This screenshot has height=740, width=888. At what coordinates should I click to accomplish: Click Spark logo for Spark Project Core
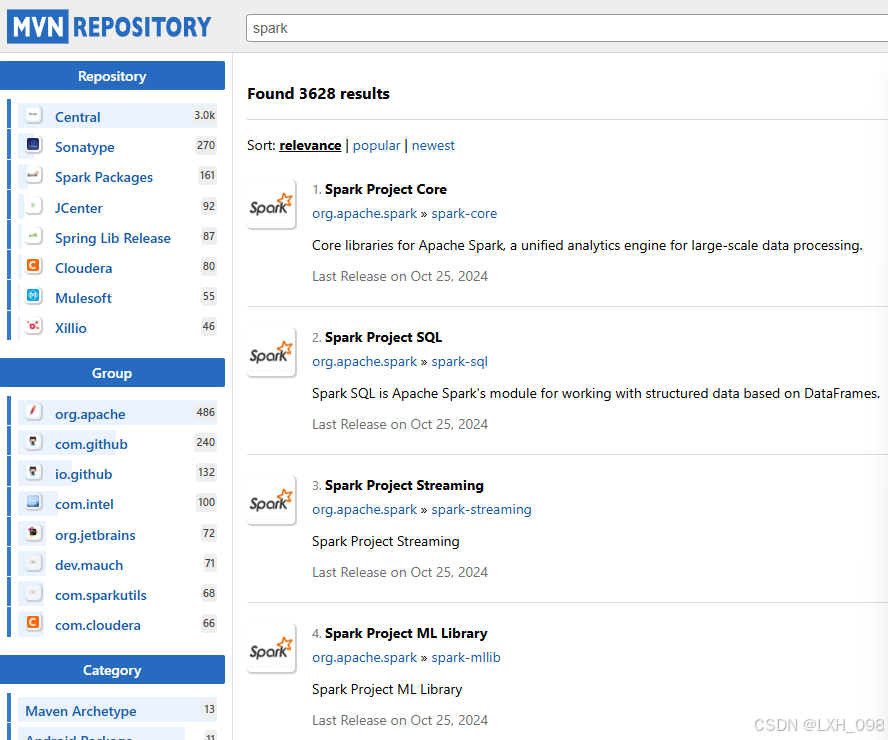pyautogui.click(x=271, y=204)
